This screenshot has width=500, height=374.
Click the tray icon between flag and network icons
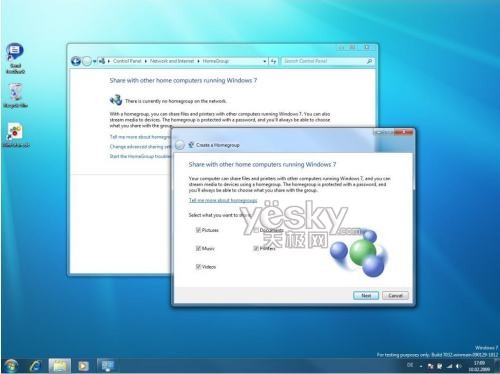440,366
